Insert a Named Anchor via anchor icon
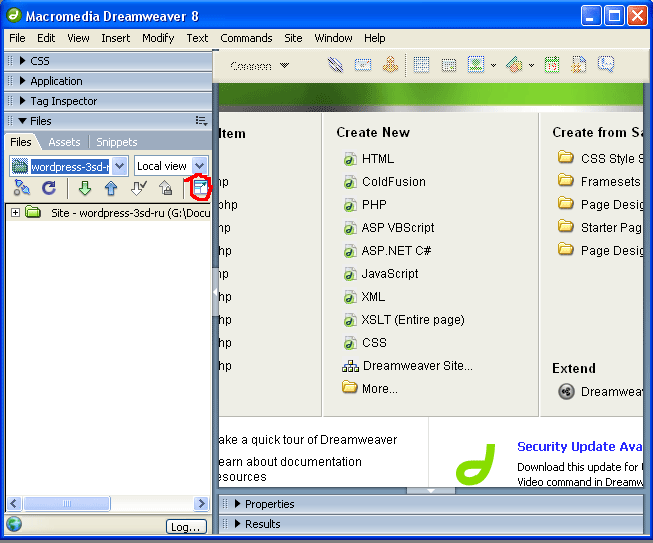This screenshot has height=543, width=653. [x=390, y=65]
